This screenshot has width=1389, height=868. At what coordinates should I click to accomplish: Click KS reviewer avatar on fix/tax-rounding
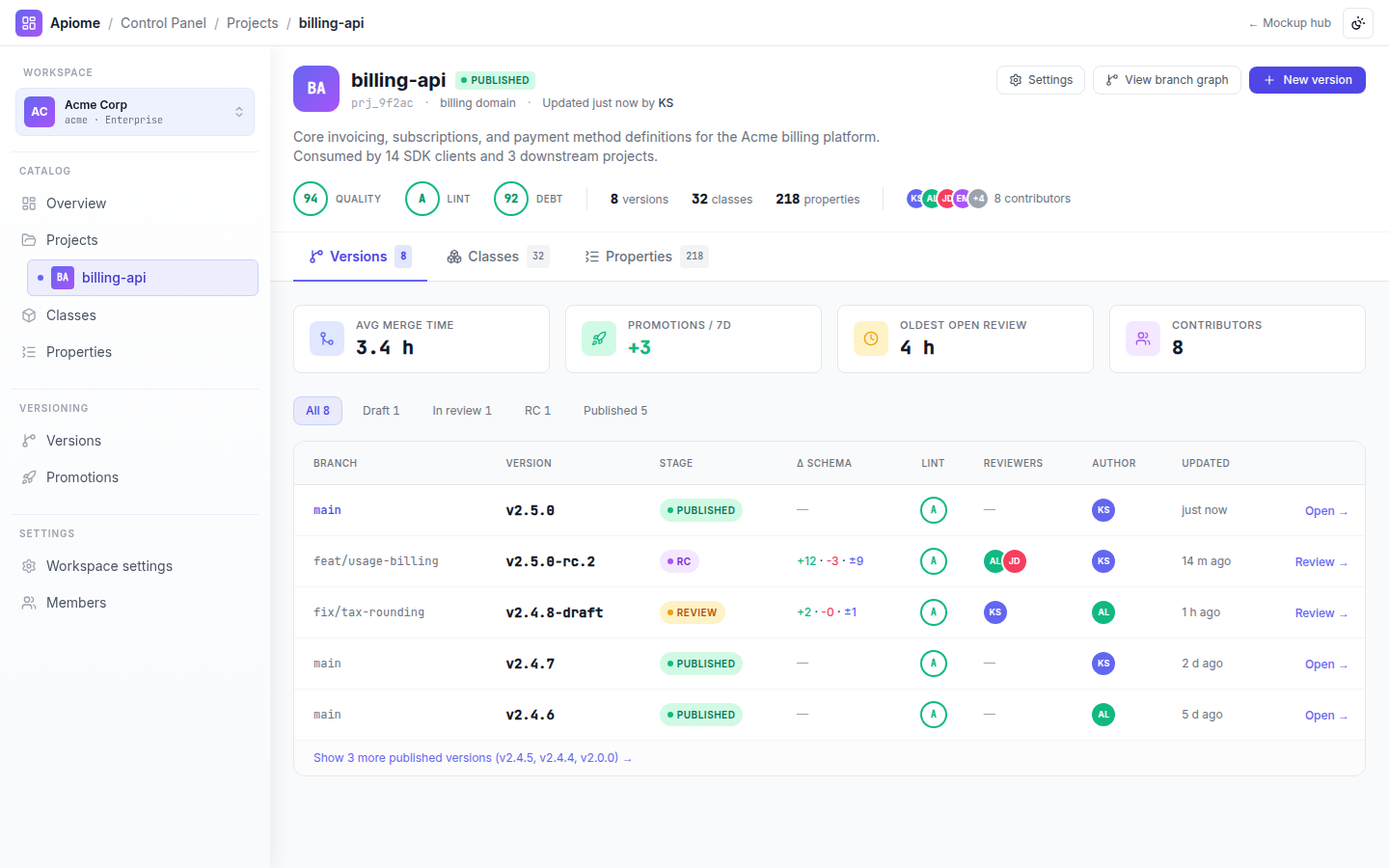[995, 612]
